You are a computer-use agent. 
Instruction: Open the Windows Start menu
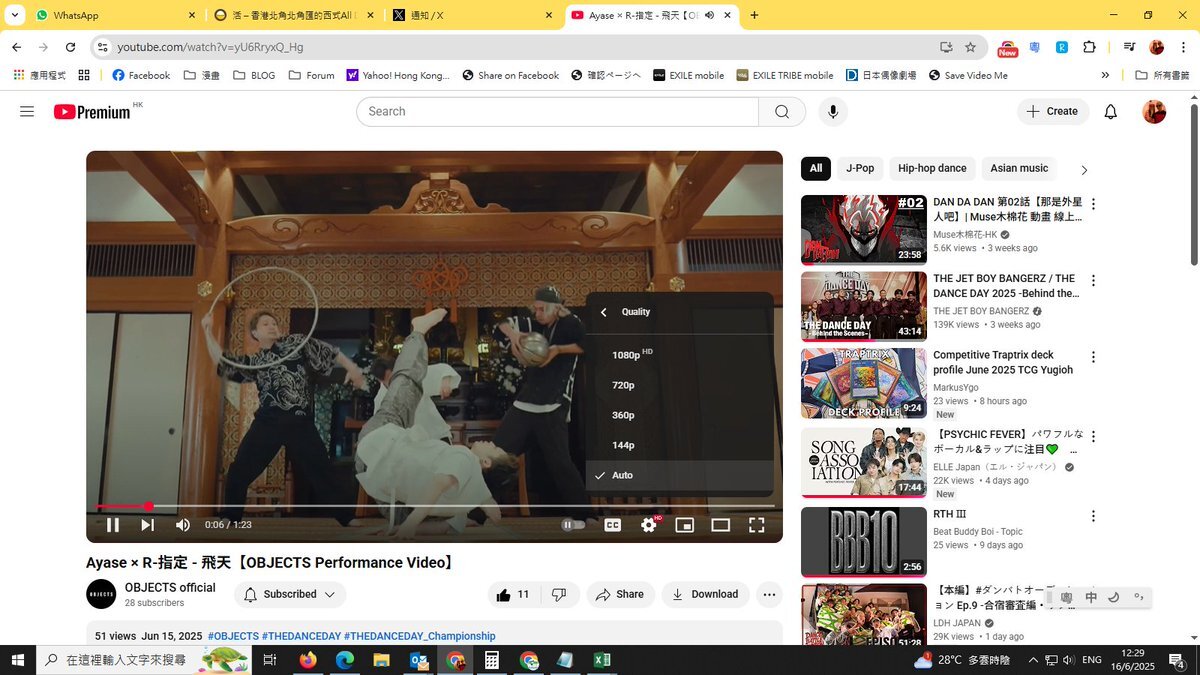18,660
